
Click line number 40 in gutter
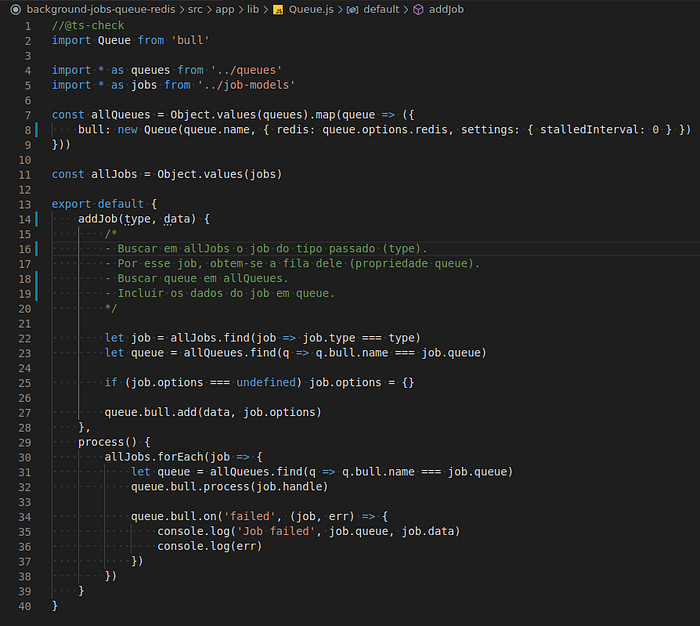(25, 606)
